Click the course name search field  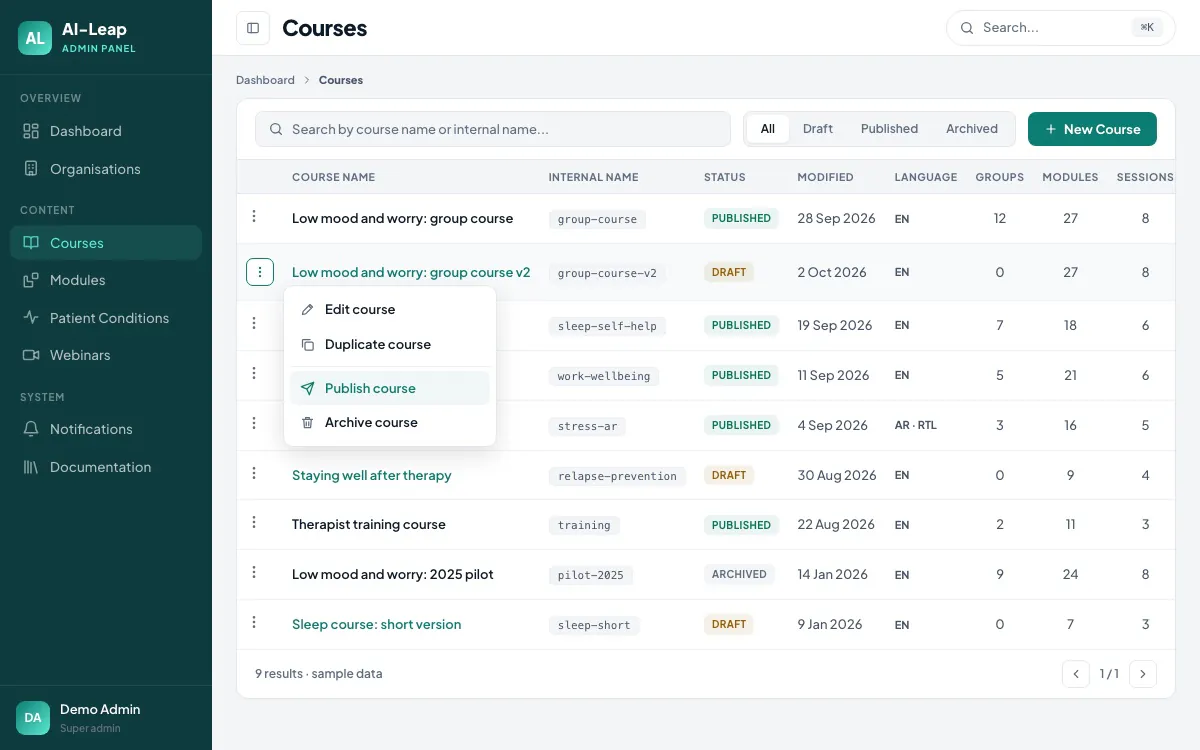coord(493,129)
